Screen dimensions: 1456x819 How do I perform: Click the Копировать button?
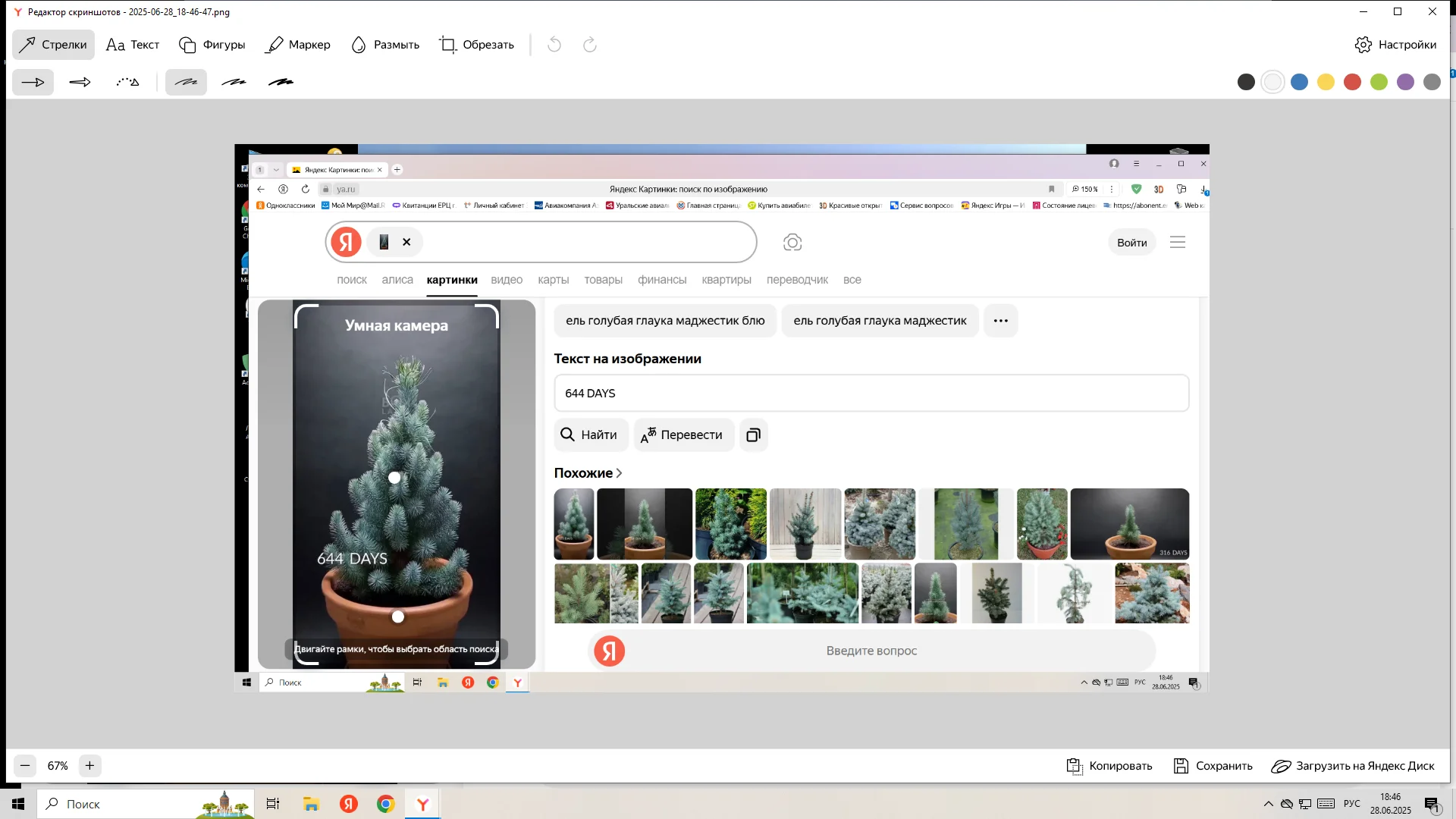[1109, 766]
